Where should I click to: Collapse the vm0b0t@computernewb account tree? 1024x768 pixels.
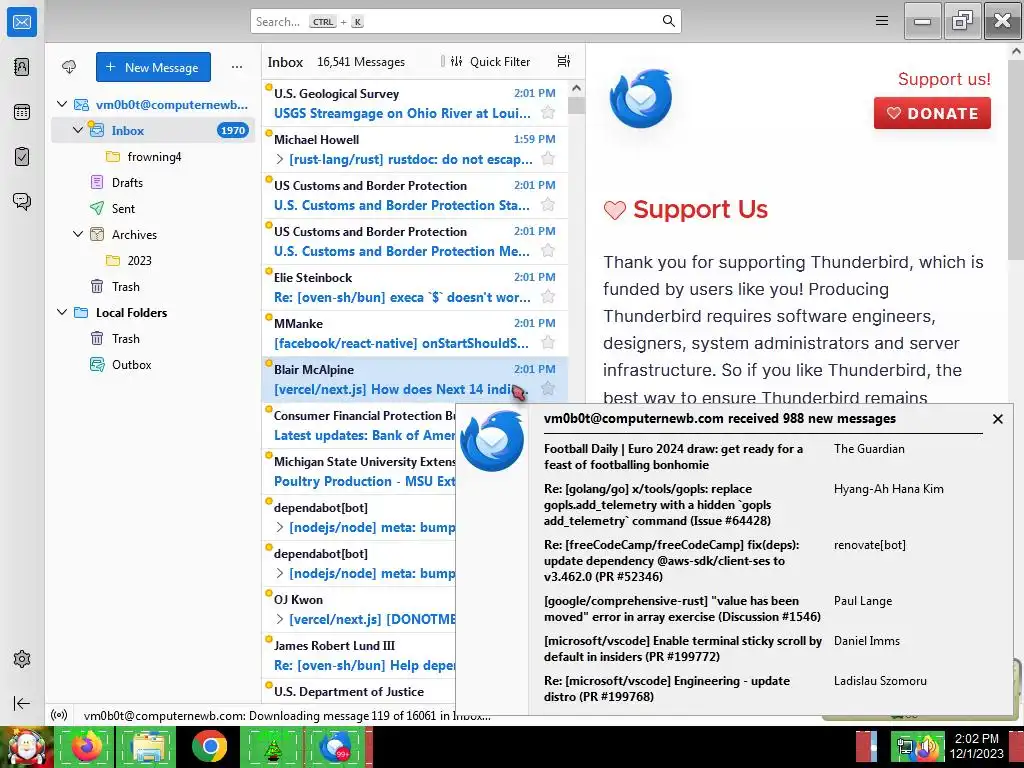(62, 104)
